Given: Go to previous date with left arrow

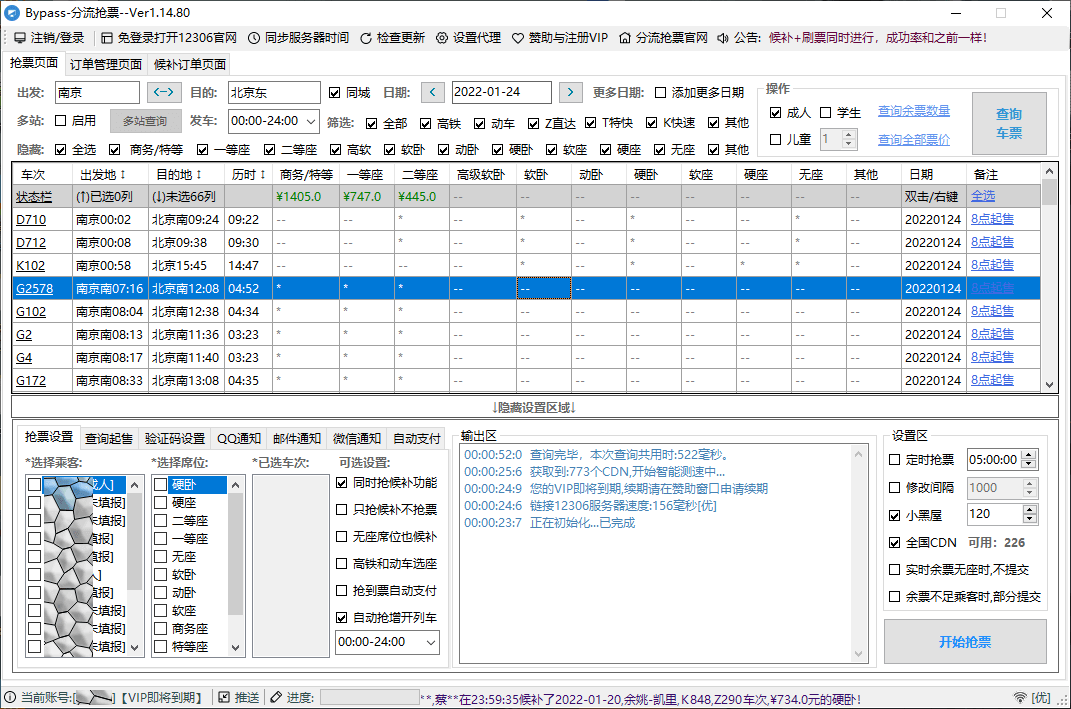Looking at the screenshot, I should tap(432, 92).
